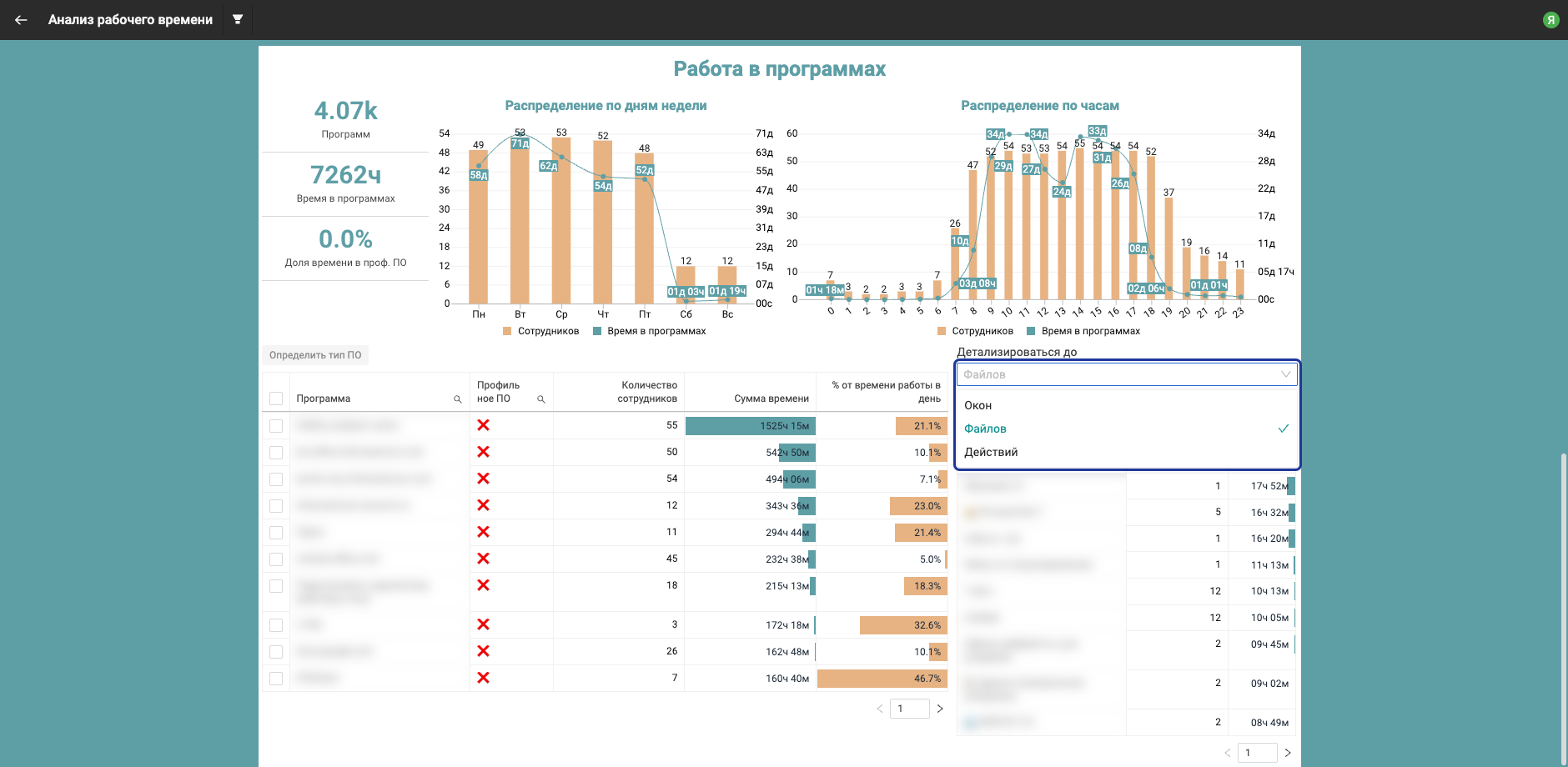Screen dimensions: 1568x767
Task: Open the green user avatar icon
Action: coord(1550,20)
